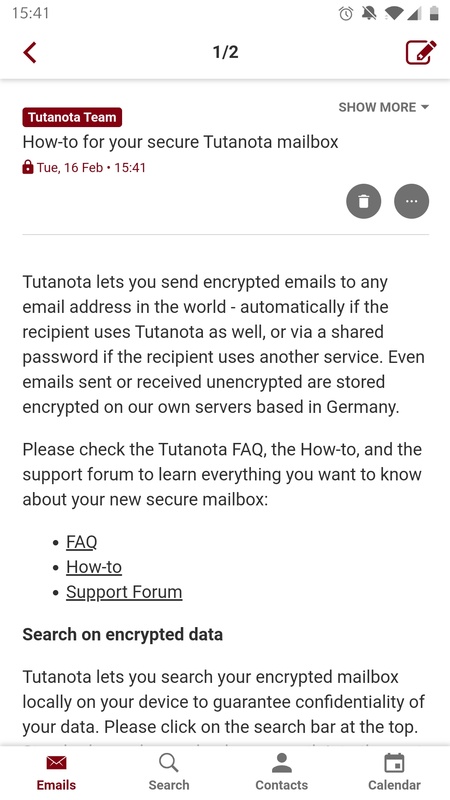Image resolution: width=450 pixels, height=800 pixels.
Task: Tap the Emails envelope icon
Action: [x=56, y=763]
